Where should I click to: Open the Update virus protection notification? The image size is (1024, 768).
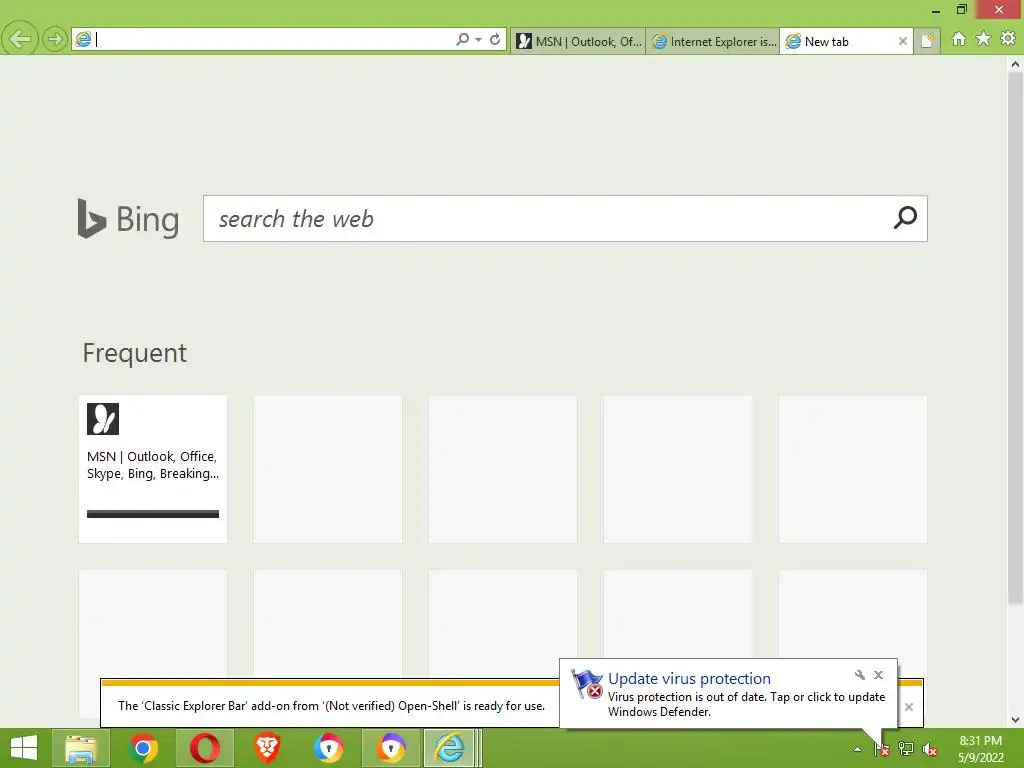728,694
